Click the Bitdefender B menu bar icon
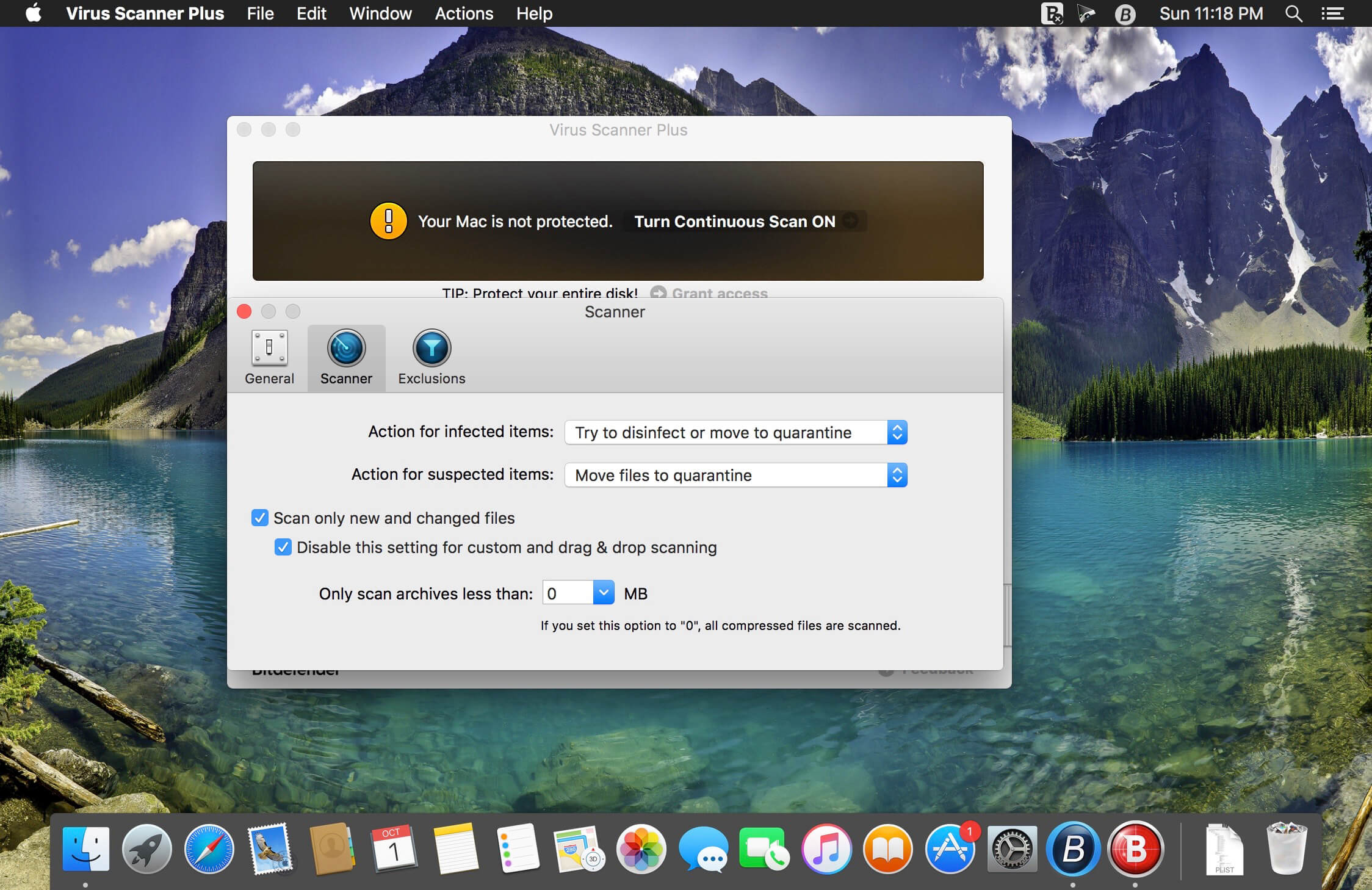 point(1125,13)
